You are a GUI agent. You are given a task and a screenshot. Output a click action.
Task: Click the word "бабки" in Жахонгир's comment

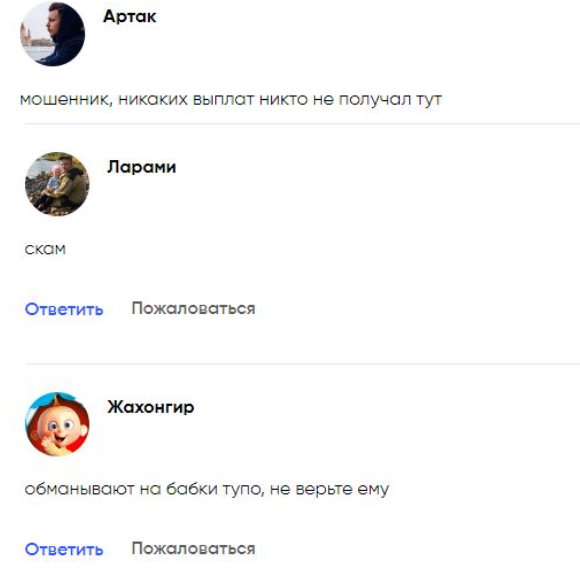(x=192, y=489)
